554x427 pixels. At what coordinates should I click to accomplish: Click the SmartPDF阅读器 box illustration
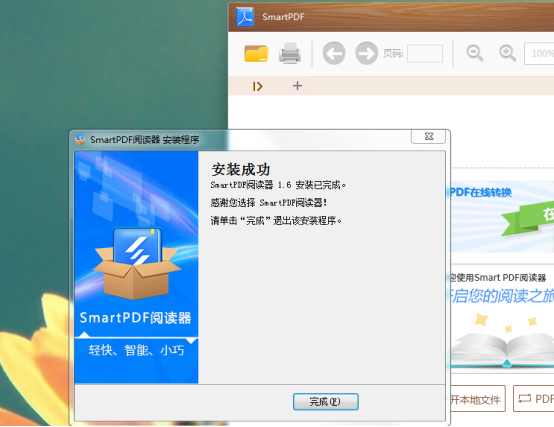coord(137,263)
